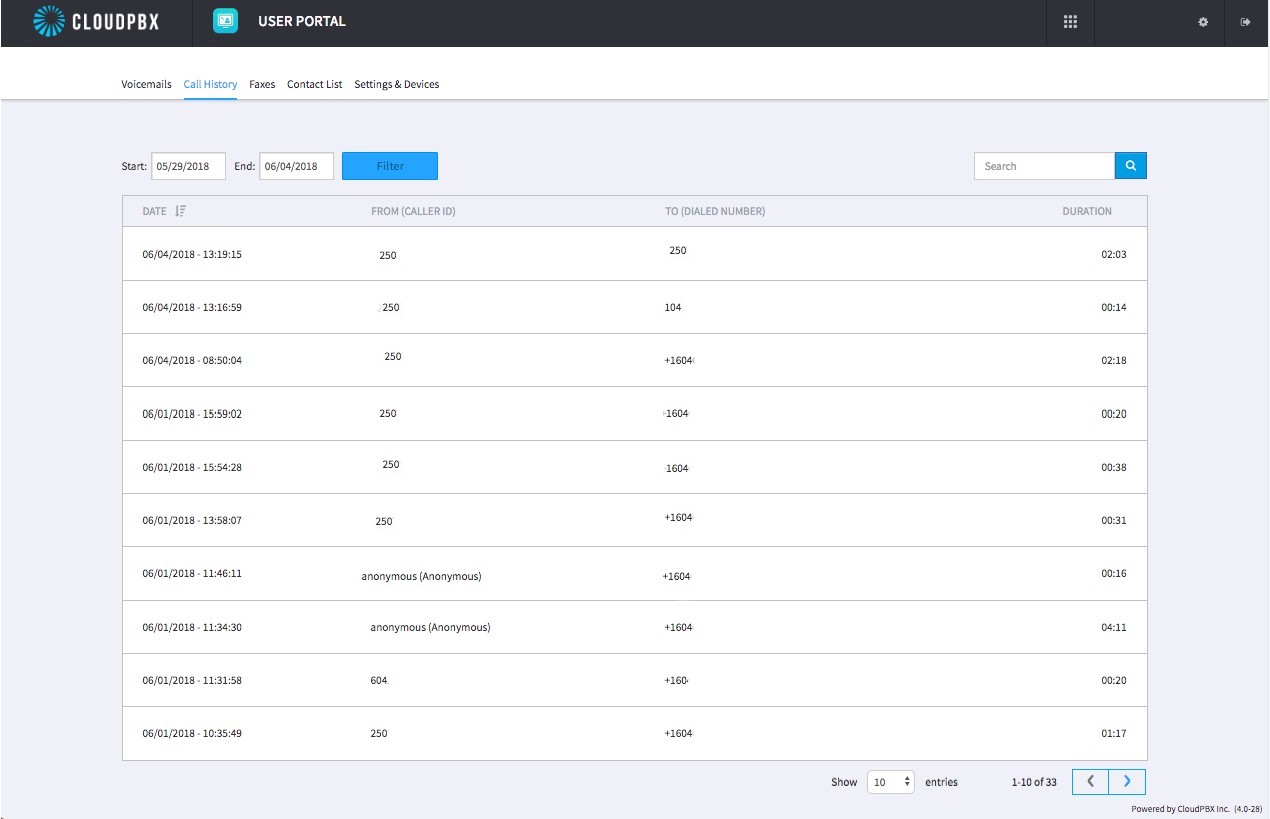Open the apps grid menu

[1070, 22]
